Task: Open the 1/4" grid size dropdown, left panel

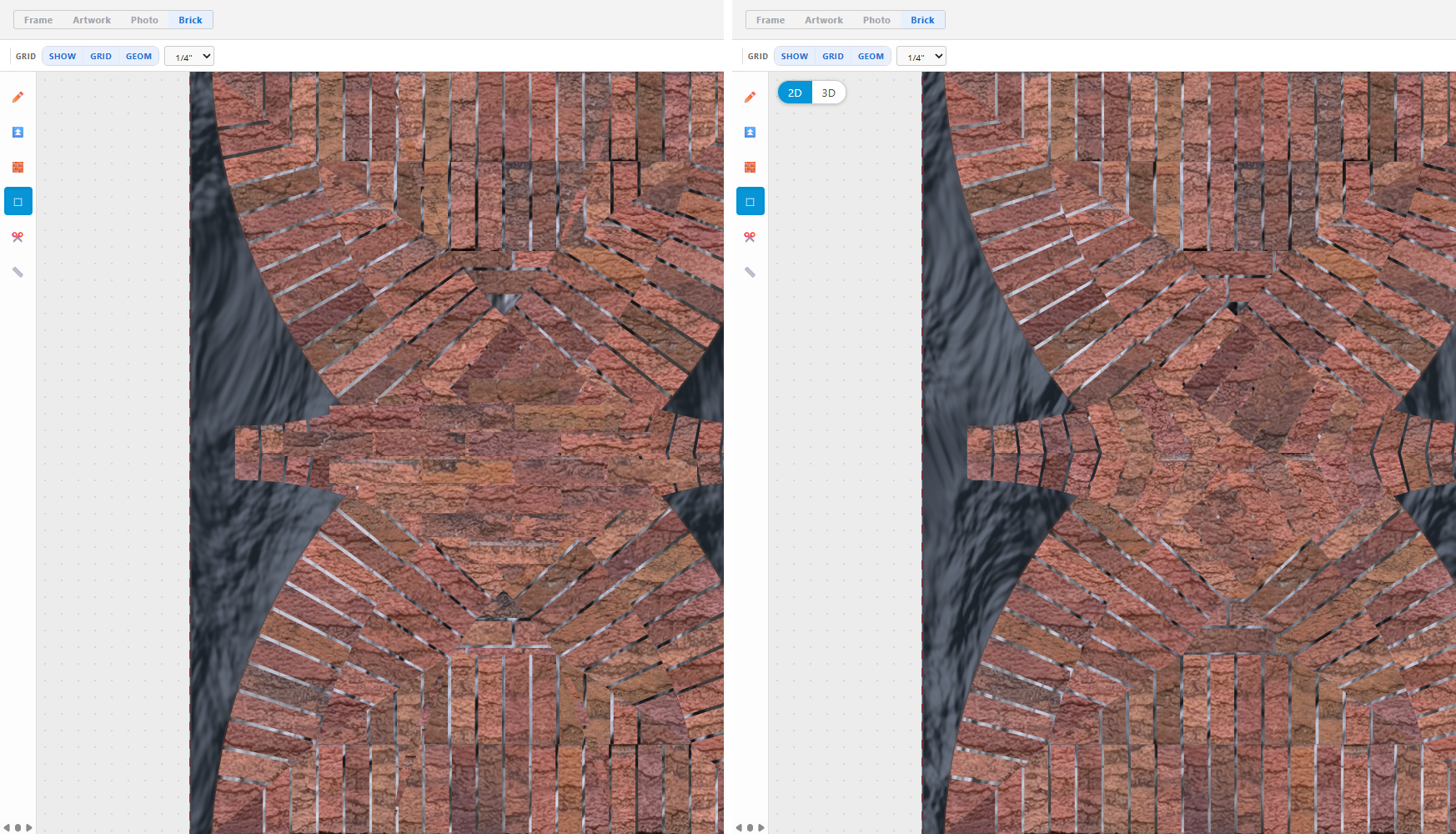Action: (x=189, y=56)
